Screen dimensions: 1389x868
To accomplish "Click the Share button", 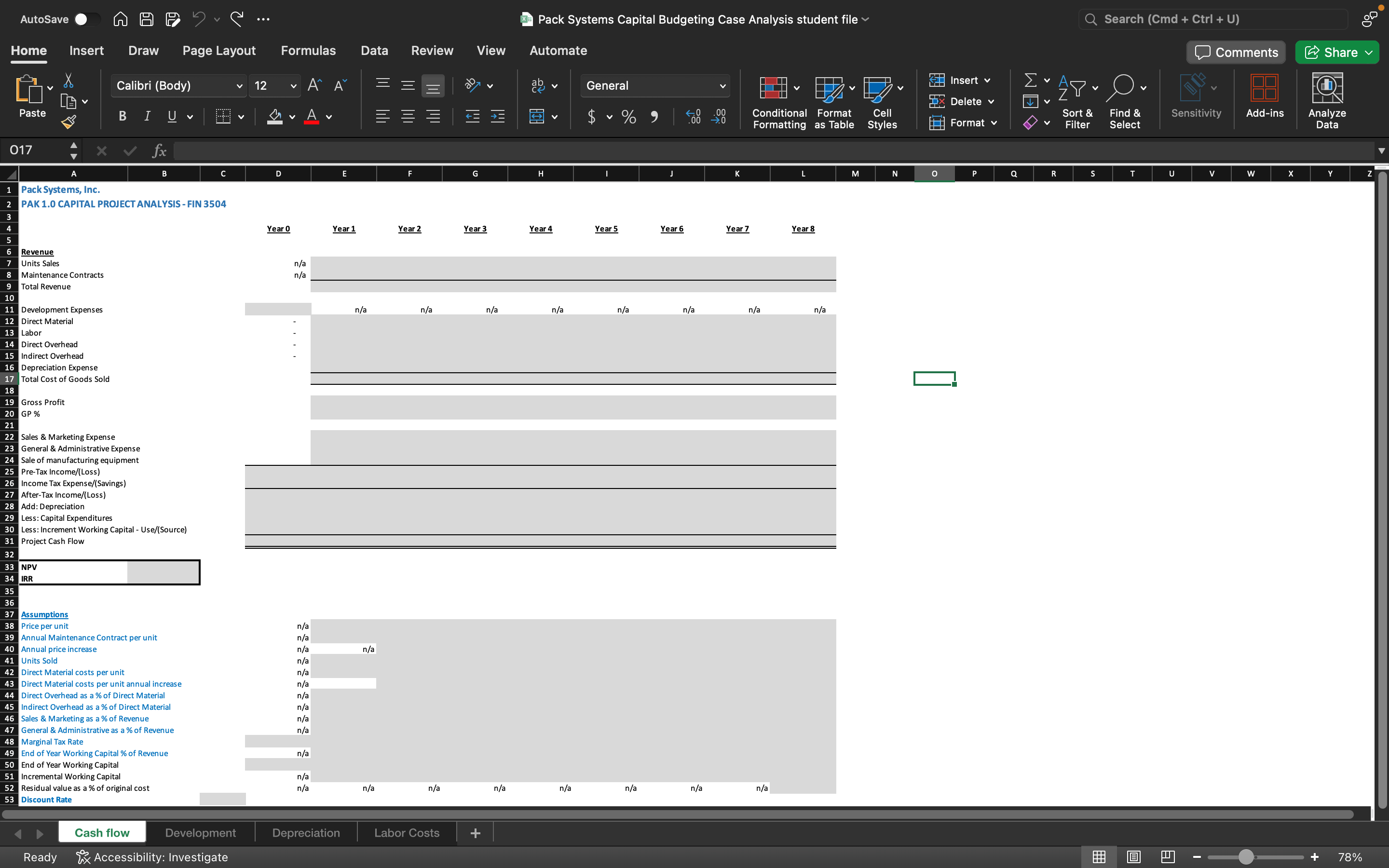I will (1337, 52).
